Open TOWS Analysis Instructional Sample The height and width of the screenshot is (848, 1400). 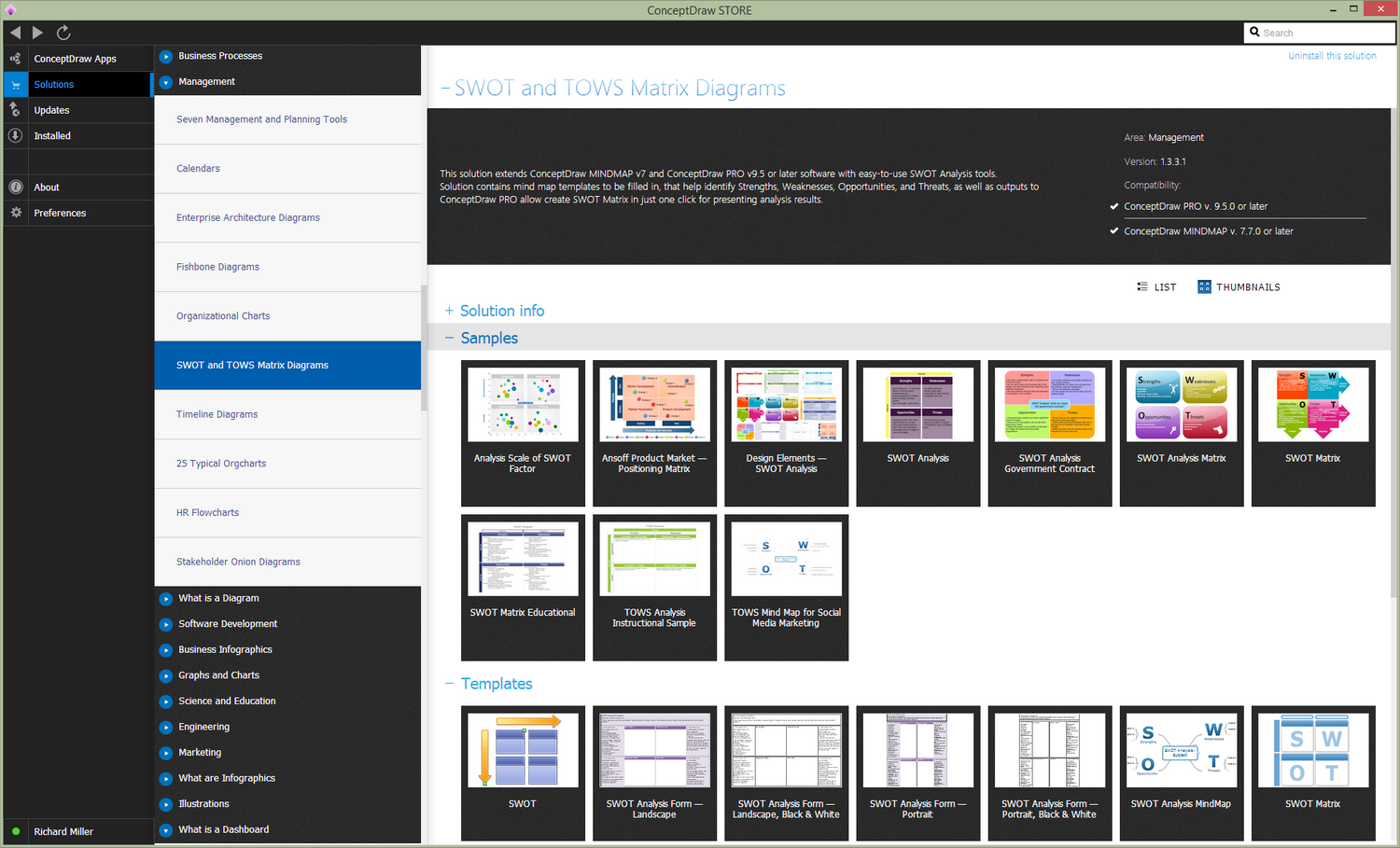(654, 588)
